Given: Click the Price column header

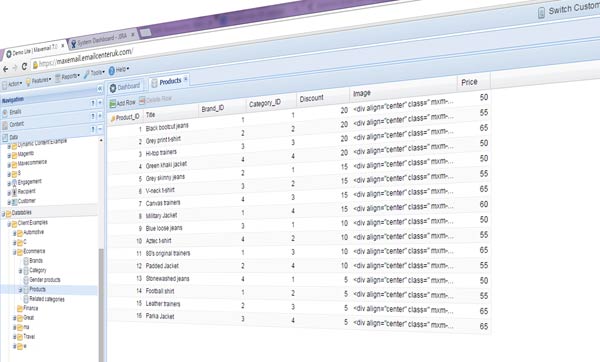Looking at the screenshot, I should coord(473,82).
